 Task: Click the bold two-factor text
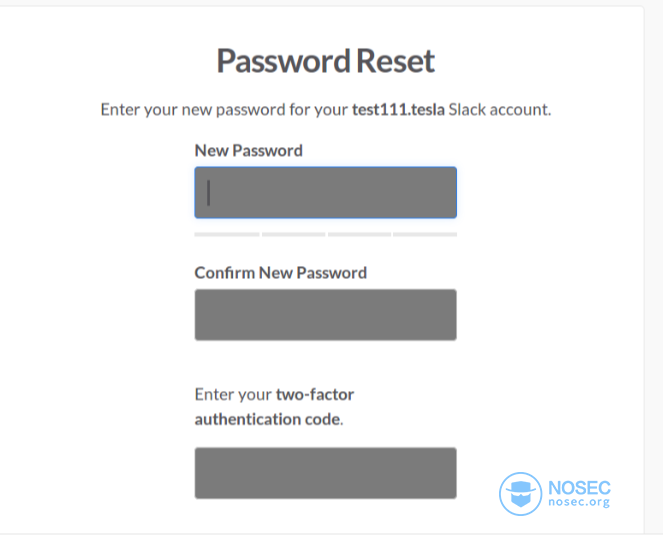coord(315,394)
